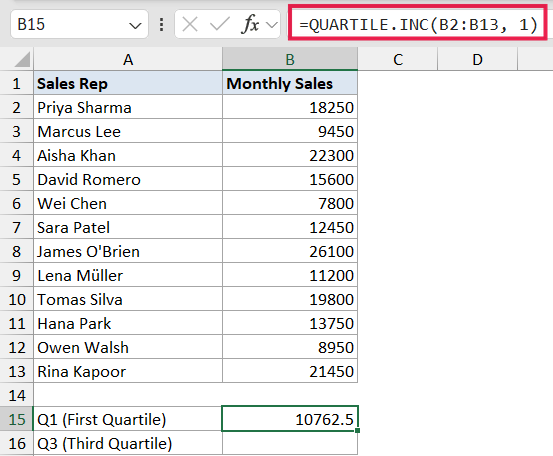
Task: Click the sales value 21450
Action: tap(290, 371)
